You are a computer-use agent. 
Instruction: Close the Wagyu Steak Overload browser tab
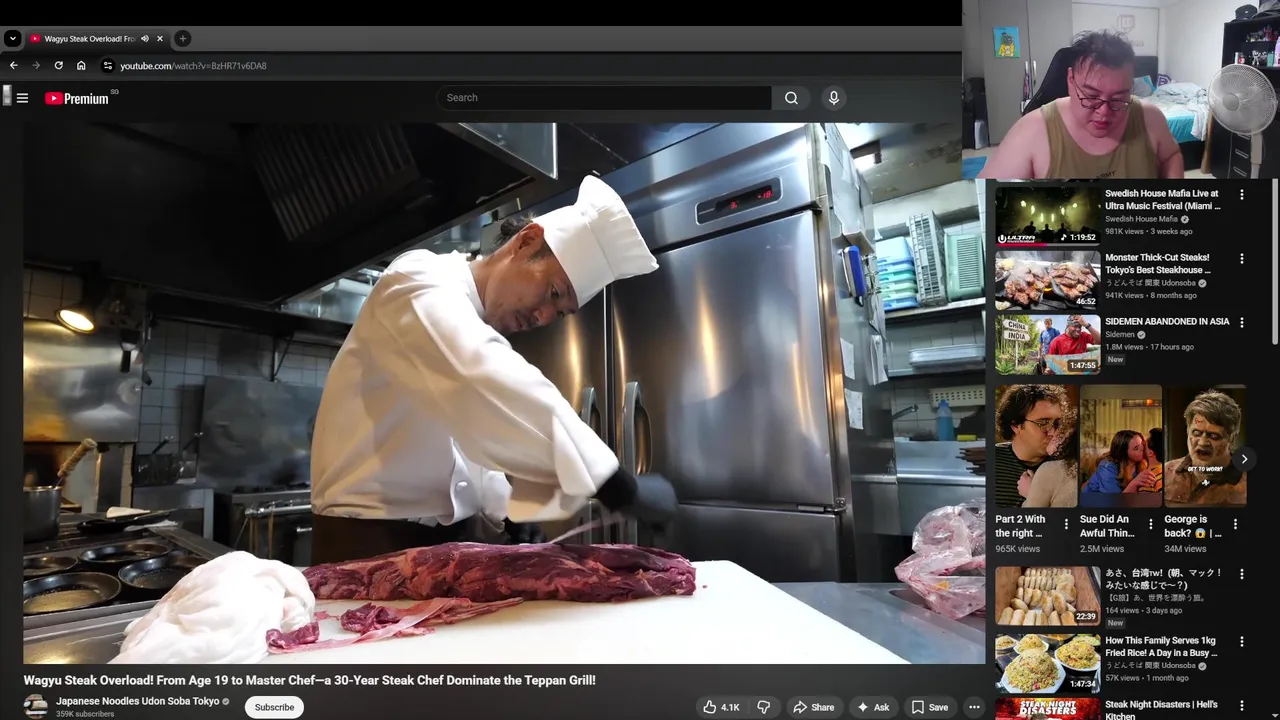click(159, 38)
